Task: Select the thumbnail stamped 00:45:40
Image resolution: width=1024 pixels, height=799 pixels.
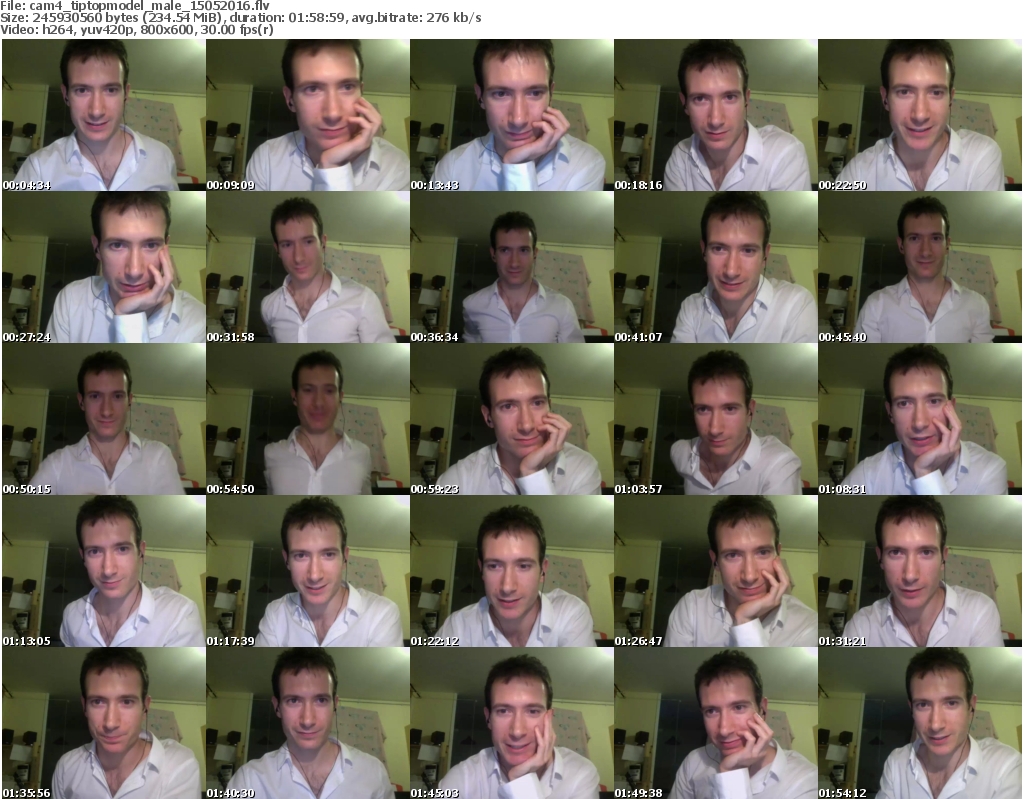Action: click(920, 267)
